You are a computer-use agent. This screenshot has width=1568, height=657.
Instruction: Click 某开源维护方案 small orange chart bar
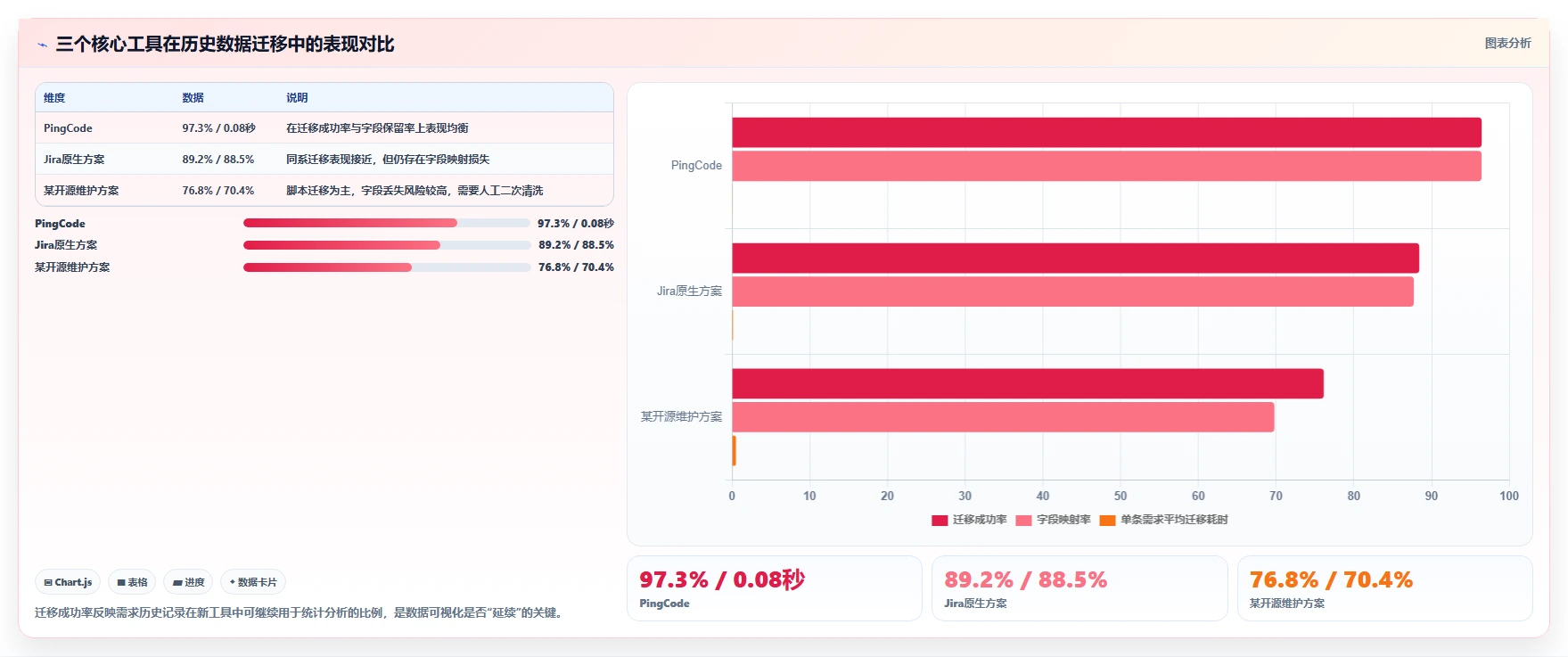pos(734,451)
